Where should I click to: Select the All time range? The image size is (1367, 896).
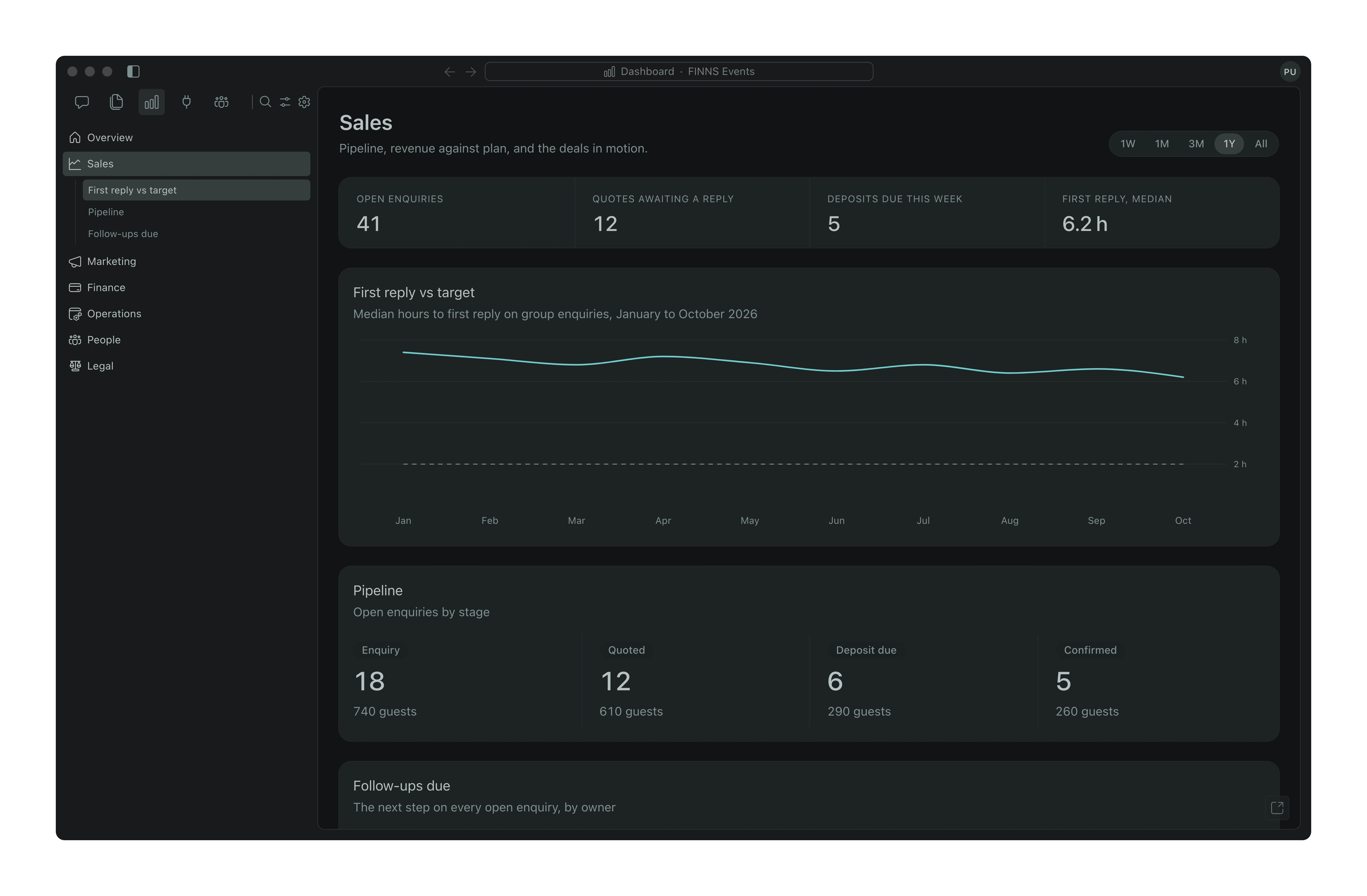(x=1261, y=144)
